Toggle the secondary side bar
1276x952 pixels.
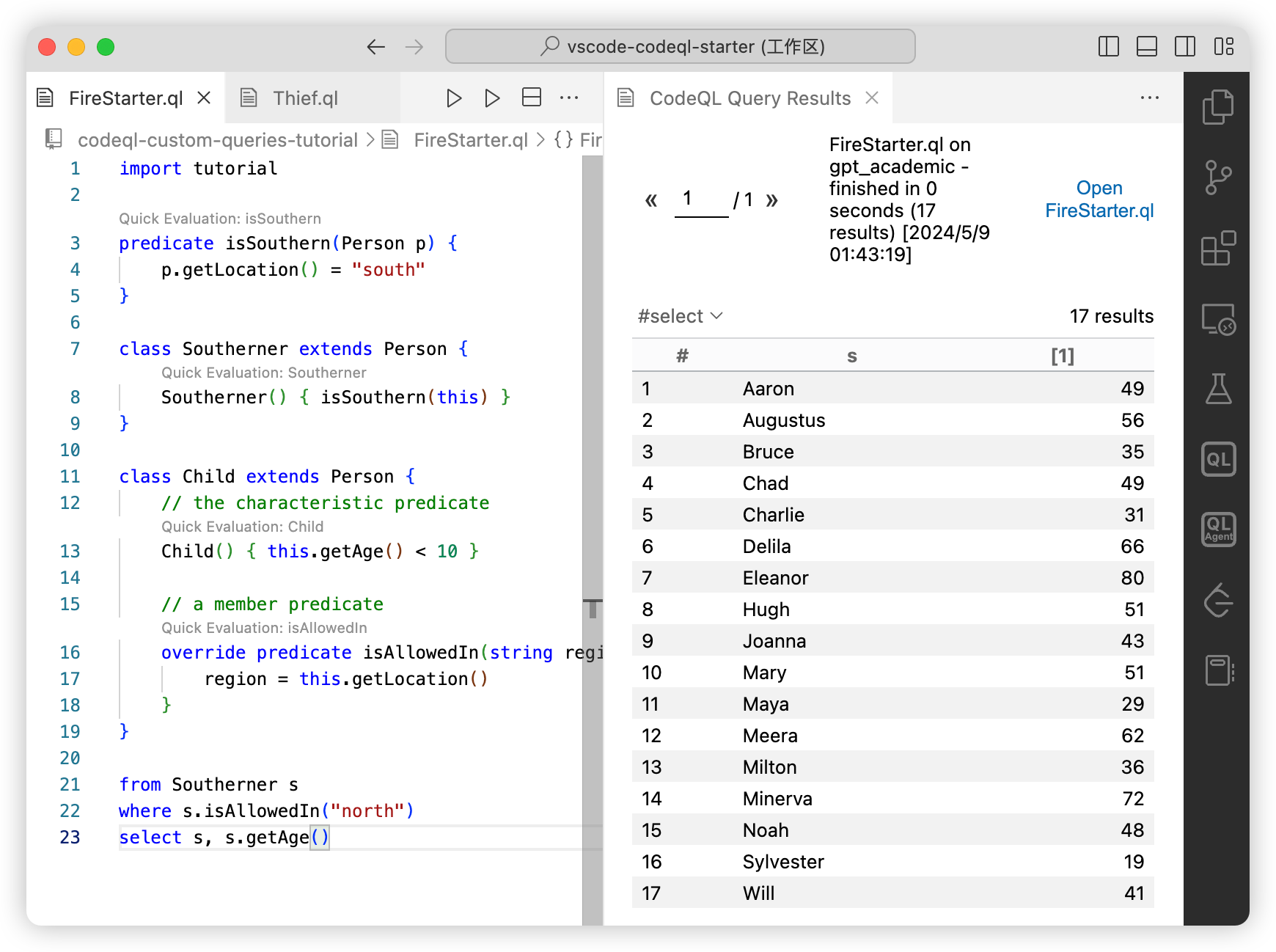coord(1185,47)
